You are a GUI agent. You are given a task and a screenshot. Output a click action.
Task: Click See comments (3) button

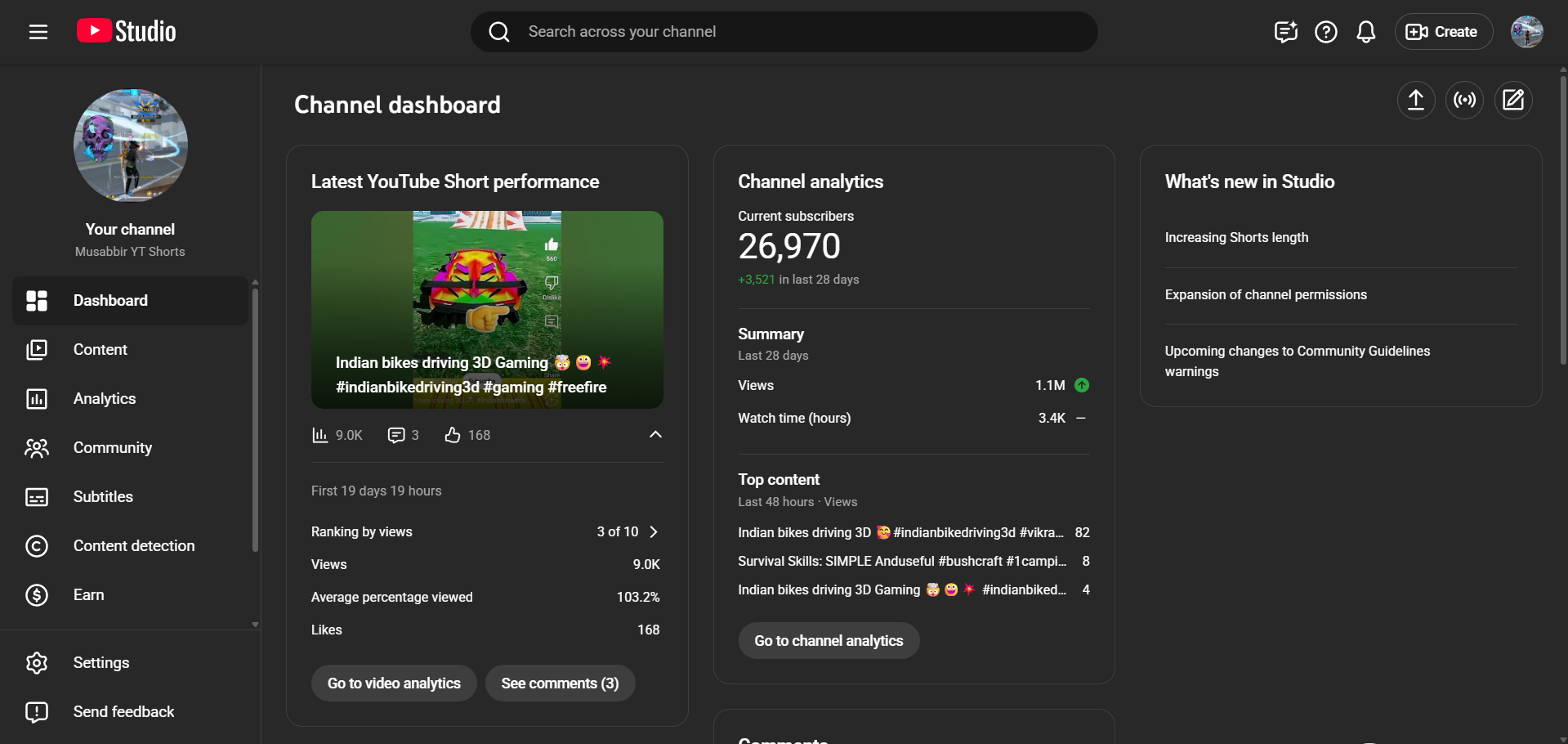click(x=560, y=683)
